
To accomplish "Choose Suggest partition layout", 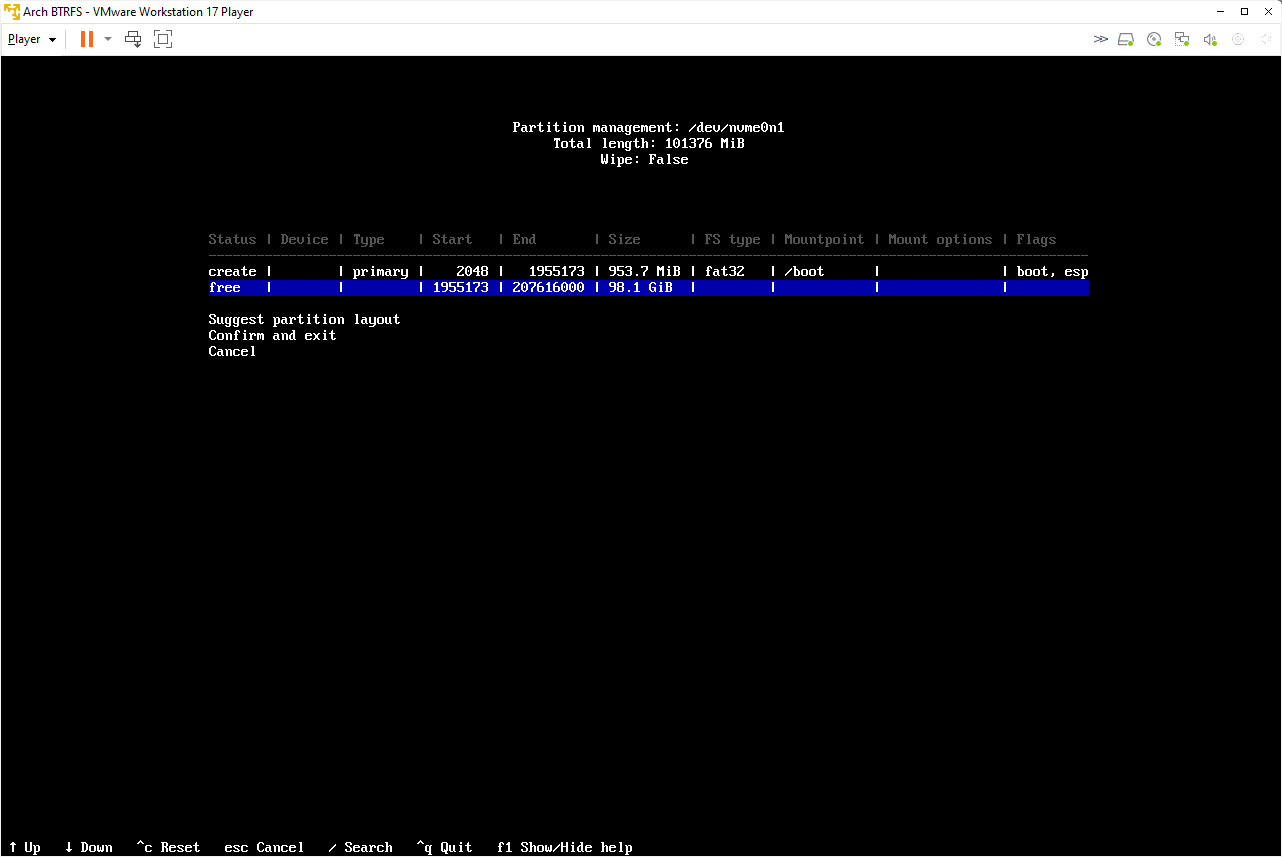I will tap(304, 319).
